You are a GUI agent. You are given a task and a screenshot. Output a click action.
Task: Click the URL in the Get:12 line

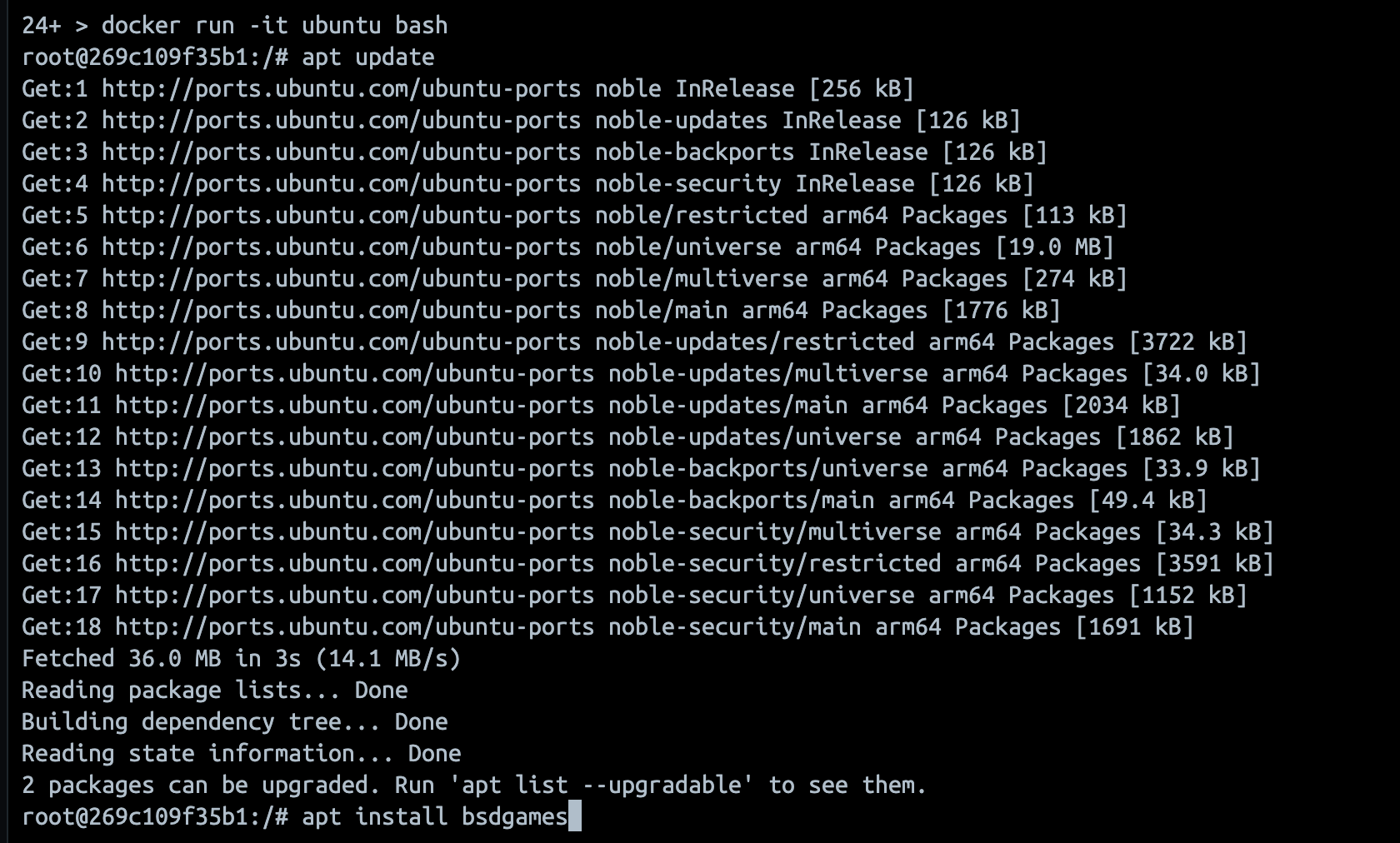pos(354,437)
